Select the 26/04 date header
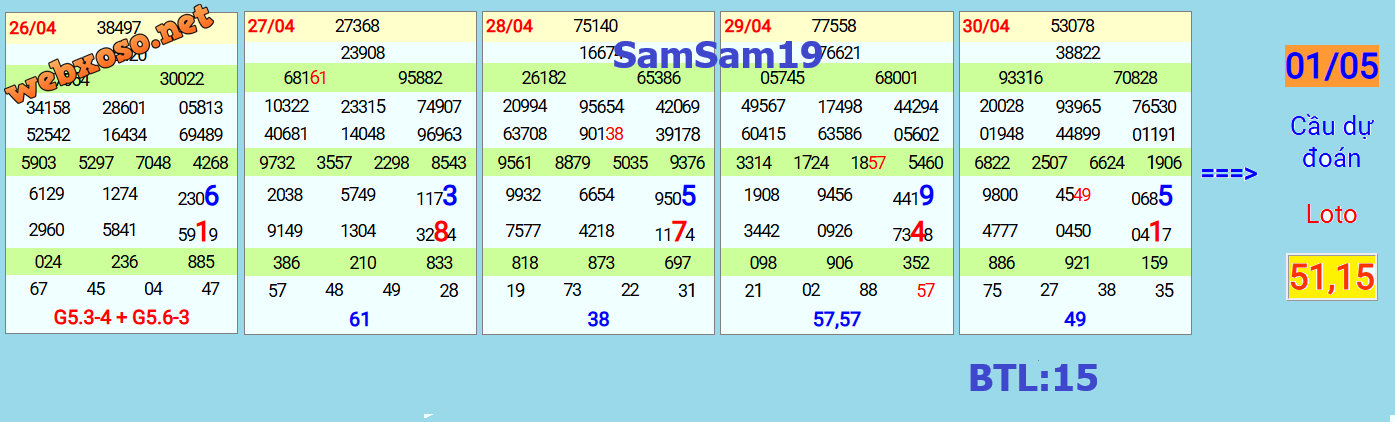The image size is (1395, 422). (33, 28)
